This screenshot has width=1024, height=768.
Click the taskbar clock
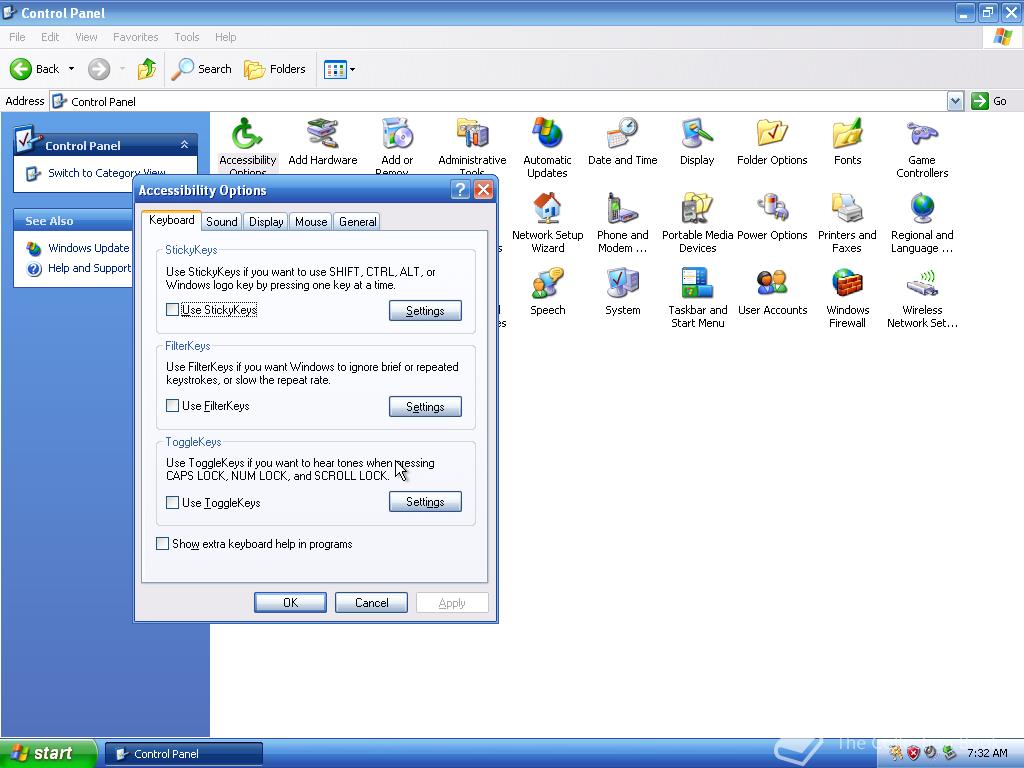[x=987, y=753]
